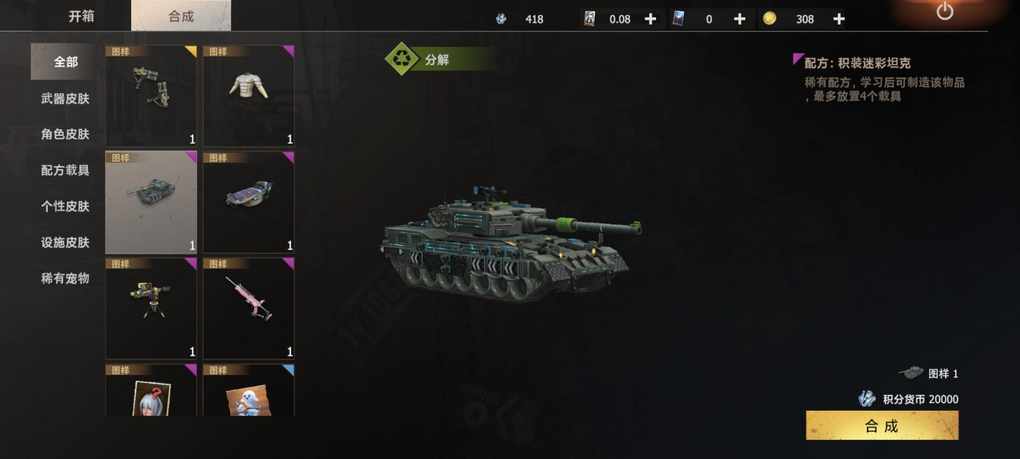Choose the tripod turret blueprint thumbnail
Screen dimensions: 1020x459
tap(151, 308)
